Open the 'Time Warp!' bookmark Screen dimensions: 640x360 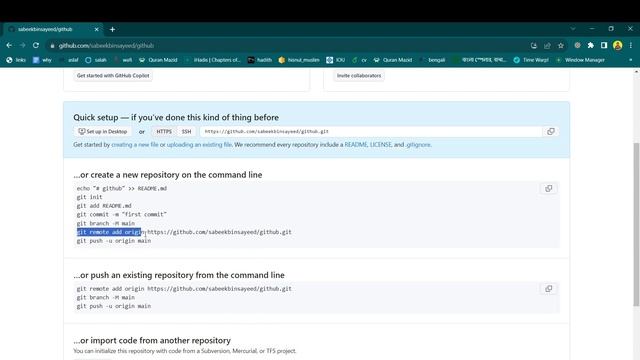coord(531,60)
